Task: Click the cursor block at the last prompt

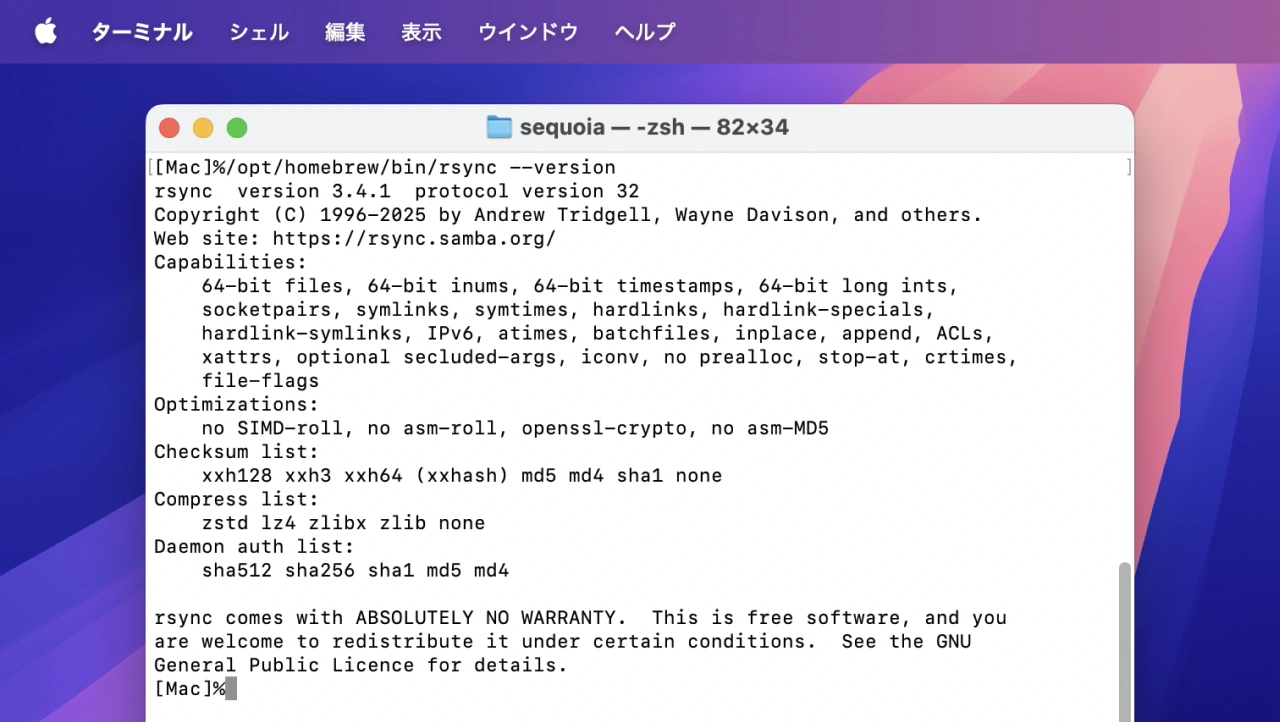Action: (231, 689)
